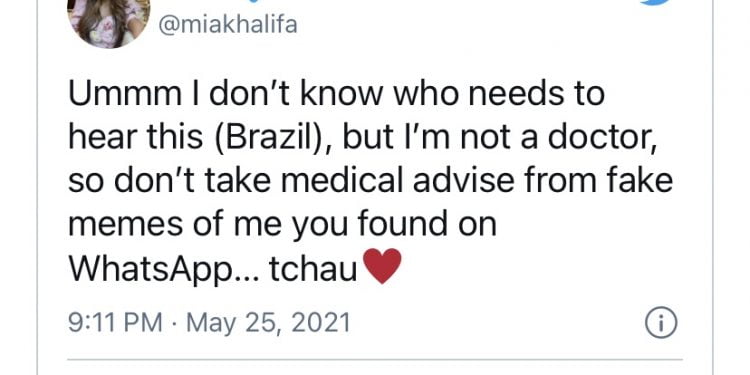This screenshot has width=750, height=375.
Task: Open the @miakhalifa handle link
Action: [227, 25]
